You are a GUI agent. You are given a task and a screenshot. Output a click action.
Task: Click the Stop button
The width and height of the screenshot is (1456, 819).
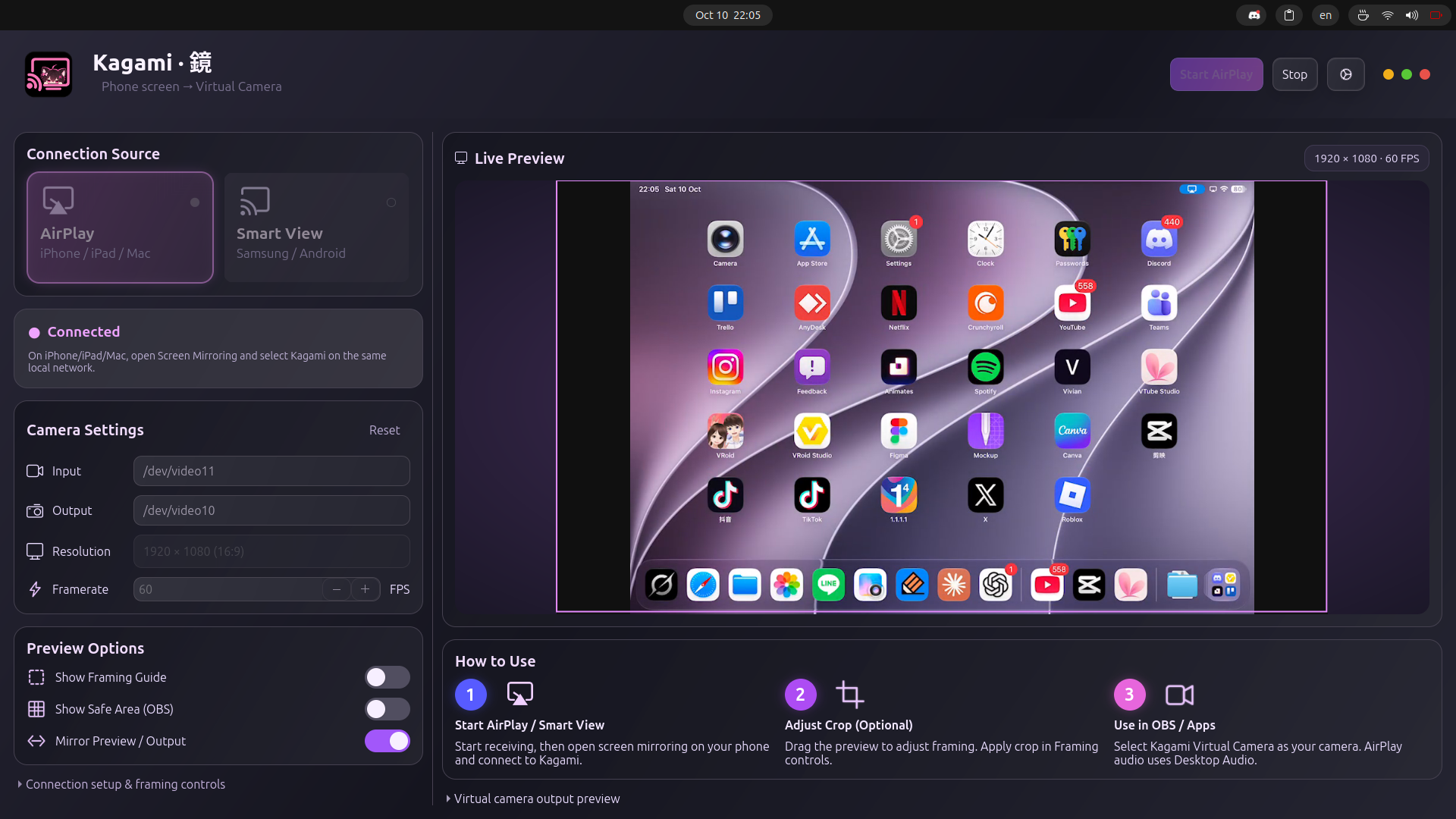1294,74
